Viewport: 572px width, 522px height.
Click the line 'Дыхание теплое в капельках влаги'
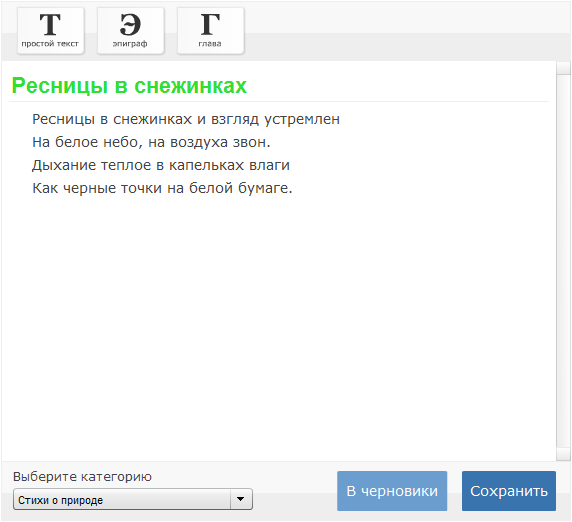click(161, 165)
